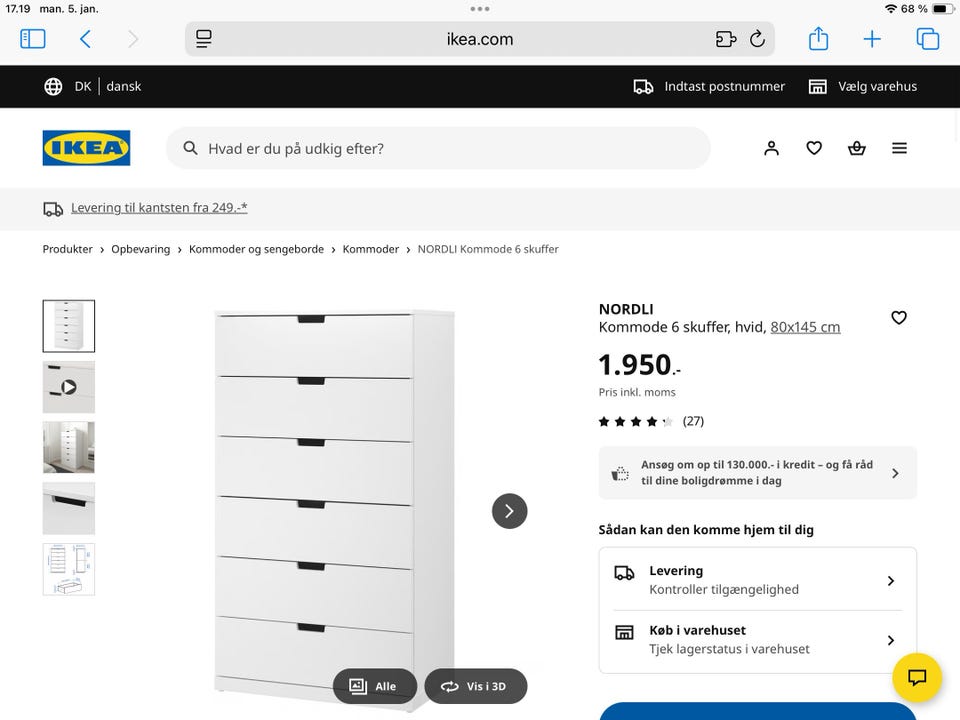
Task: Change country via globe icon
Action: coord(53,86)
